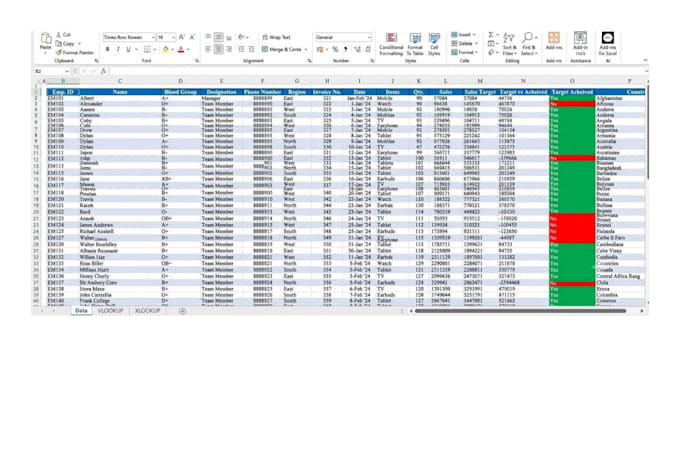Decrease font size with the smaller A icon
The image size is (680, 459).
coord(192,37)
